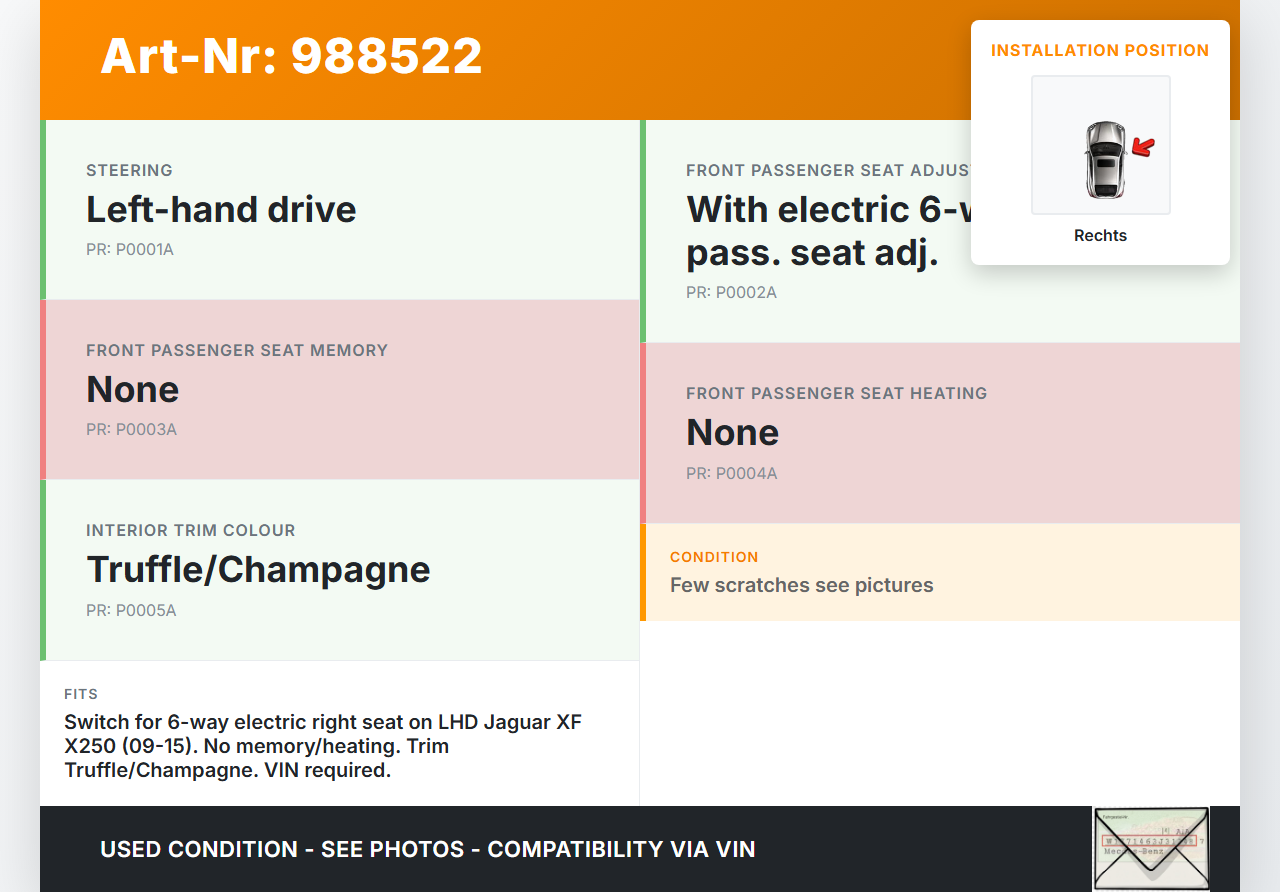This screenshot has width=1280, height=892.
Task: Click the Rechts position label
Action: 1100,236
